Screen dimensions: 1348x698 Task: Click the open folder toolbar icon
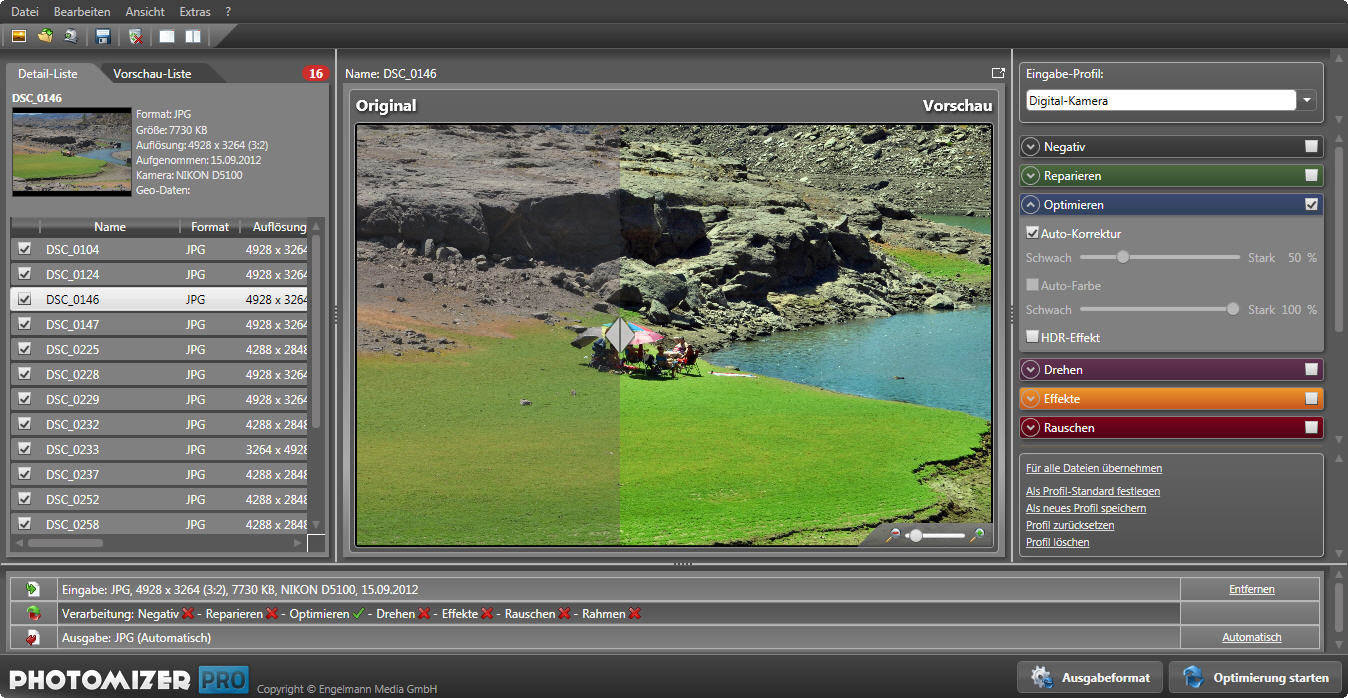[45, 37]
